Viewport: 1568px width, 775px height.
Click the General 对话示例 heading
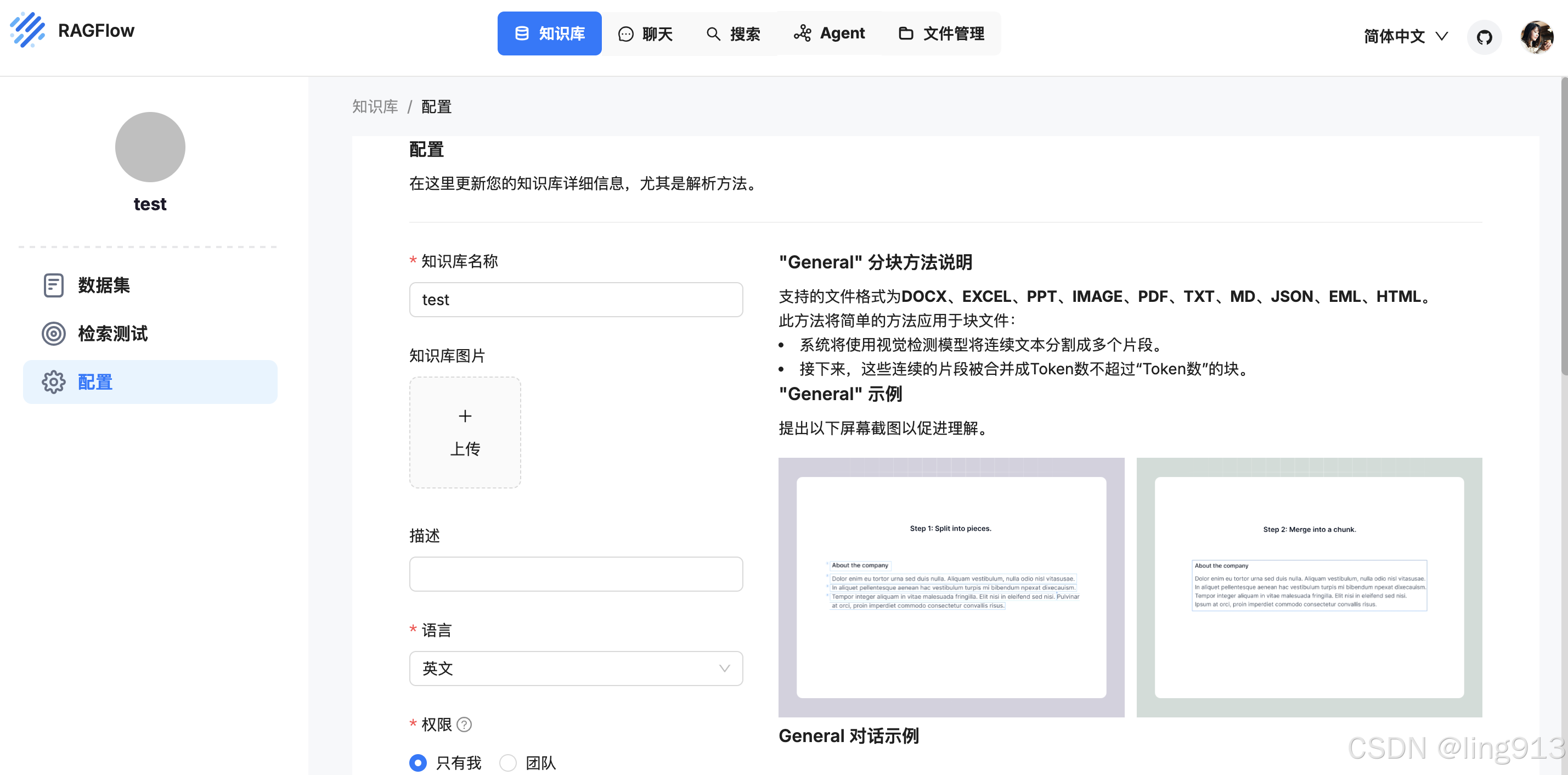click(849, 736)
